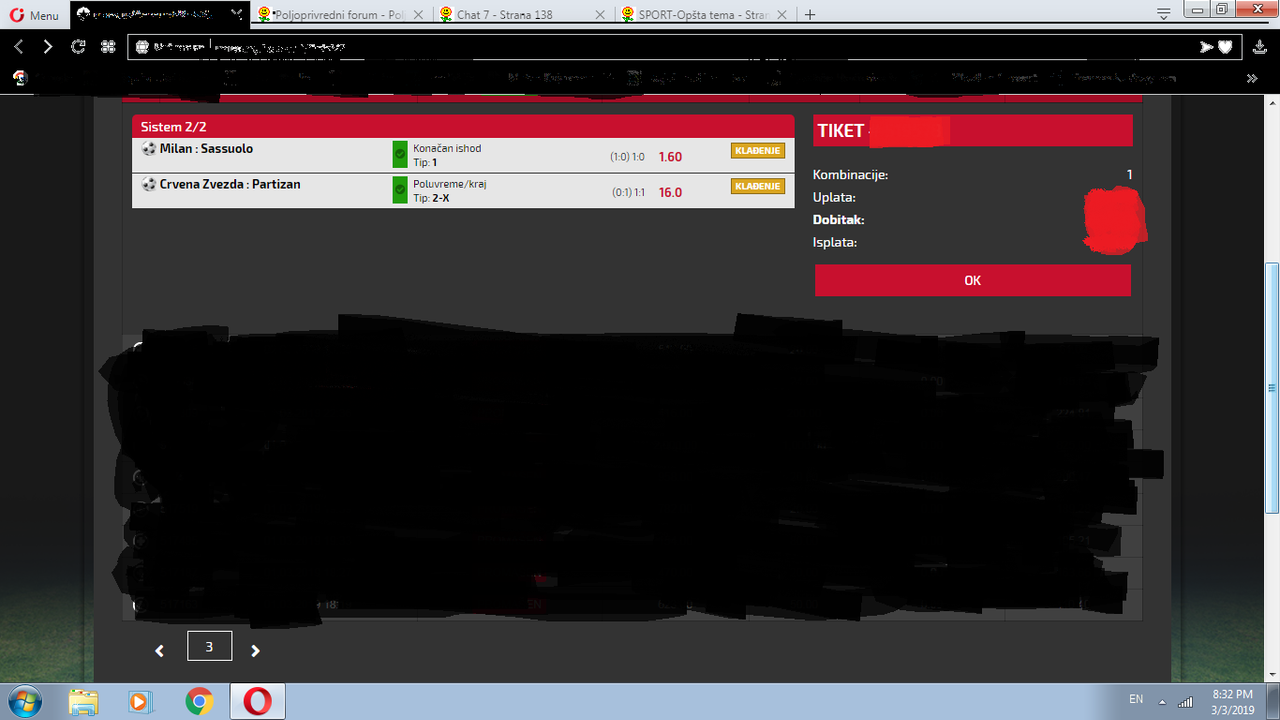Click green check icon for Milan row
Image resolution: width=1280 pixels, height=720 pixels.
(400, 155)
